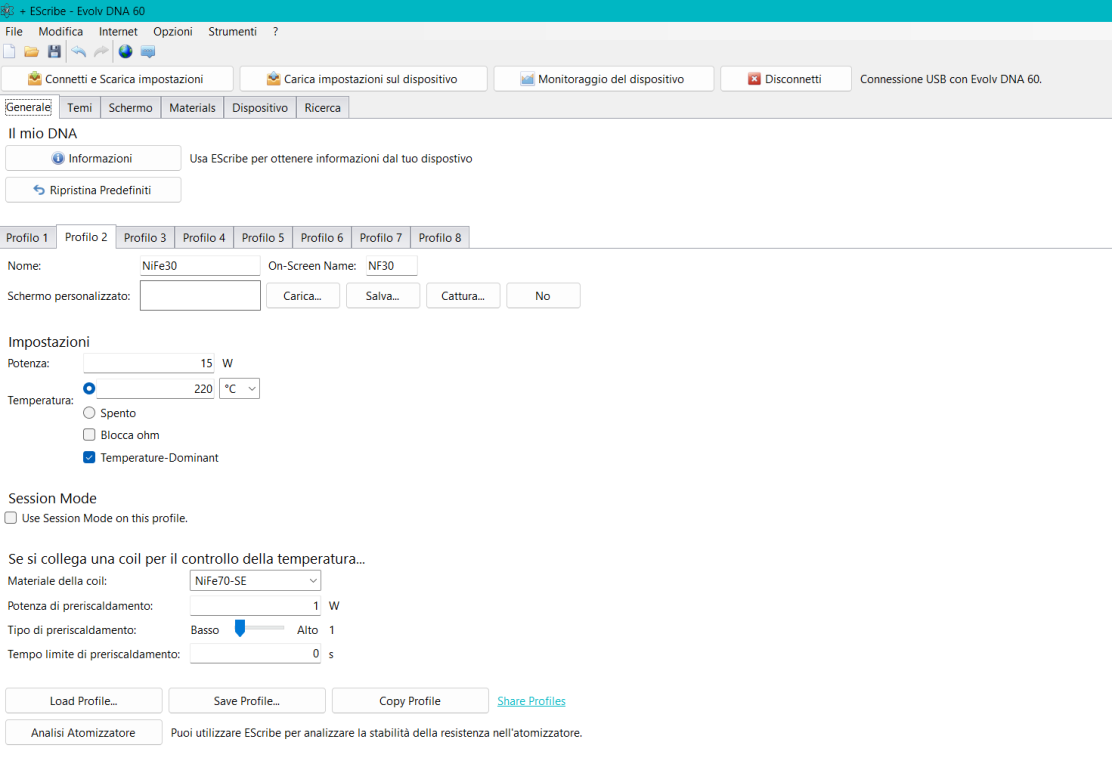Click the Copy Profile button
This screenshot has height=767, width=1112.
pos(410,700)
